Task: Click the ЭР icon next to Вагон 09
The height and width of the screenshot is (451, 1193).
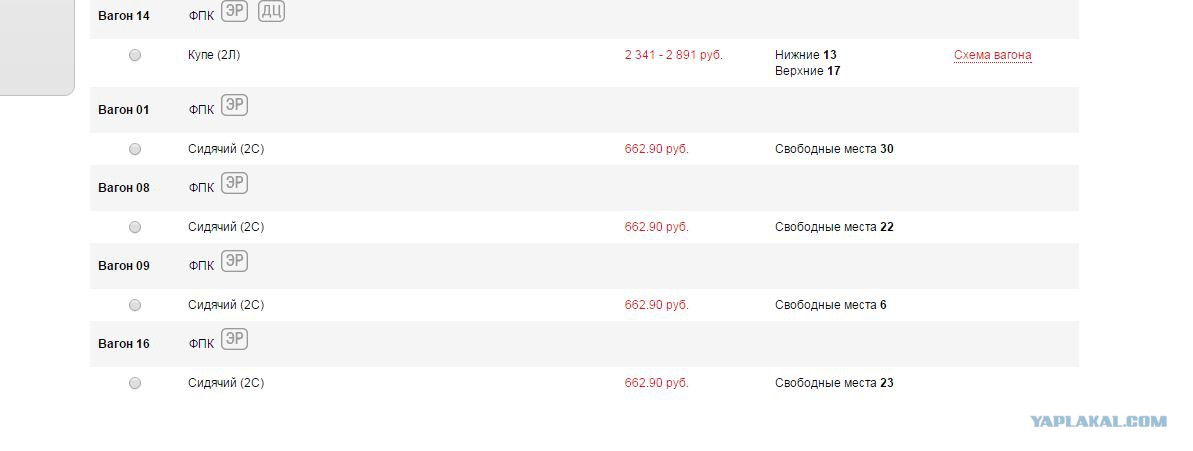Action: tap(234, 261)
